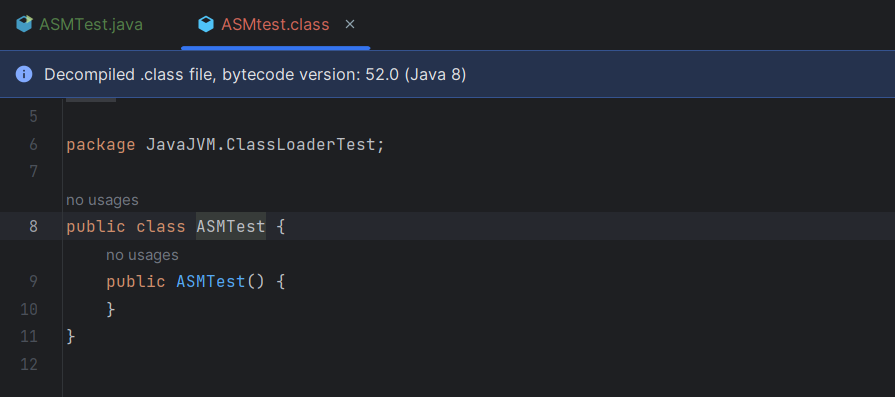The height and width of the screenshot is (397, 895).
Task: Click the blue ASMTest constructor name
Action: pyautogui.click(x=211, y=281)
